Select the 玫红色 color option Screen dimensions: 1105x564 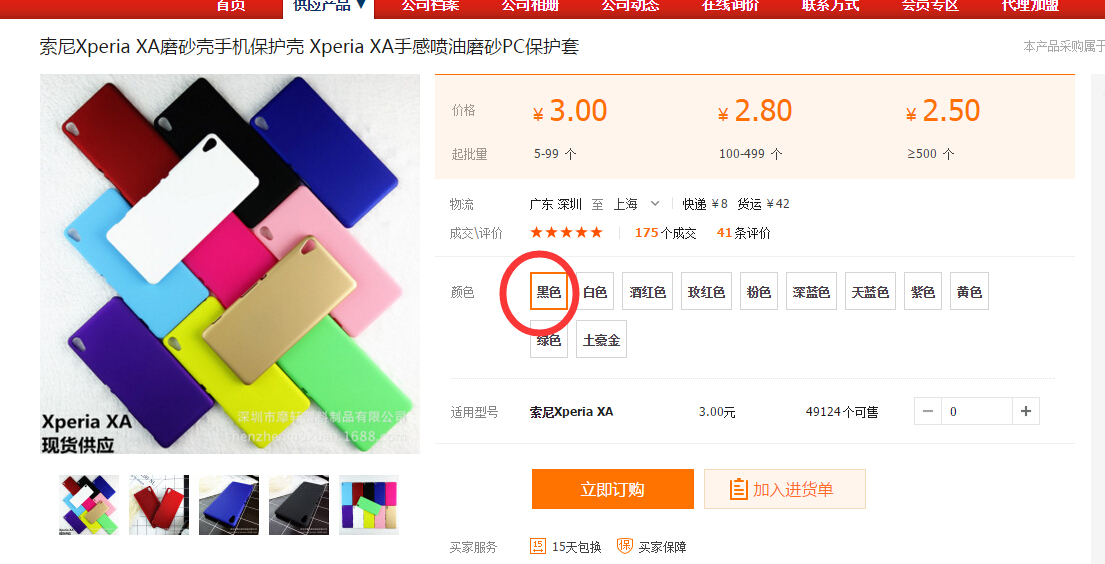tap(707, 291)
